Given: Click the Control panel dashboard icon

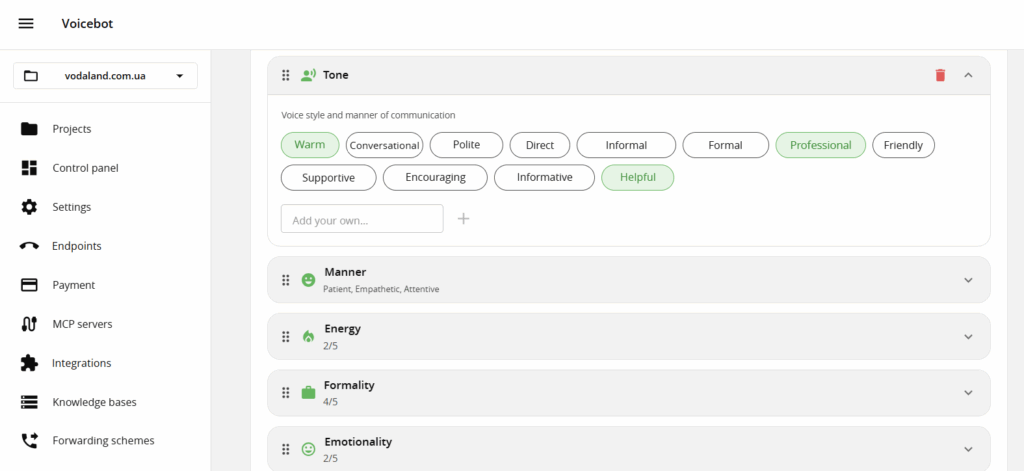Looking at the screenshot, I should point(29,168).
